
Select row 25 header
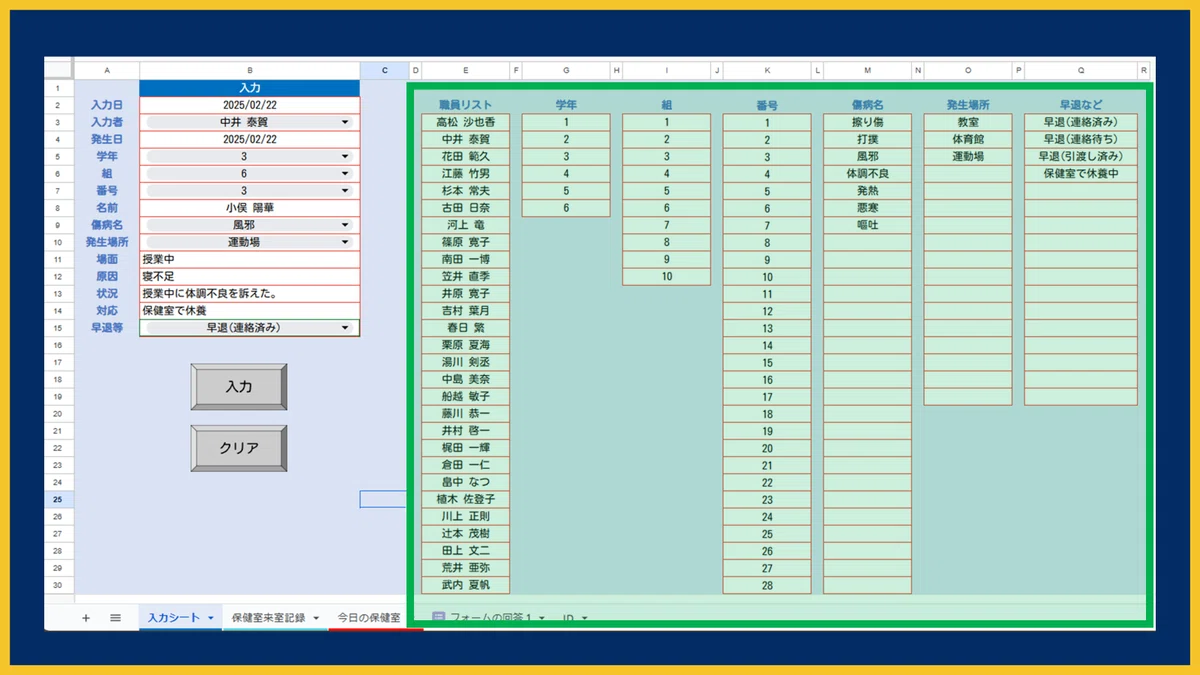pyautogui.click(x=59, y=499)
